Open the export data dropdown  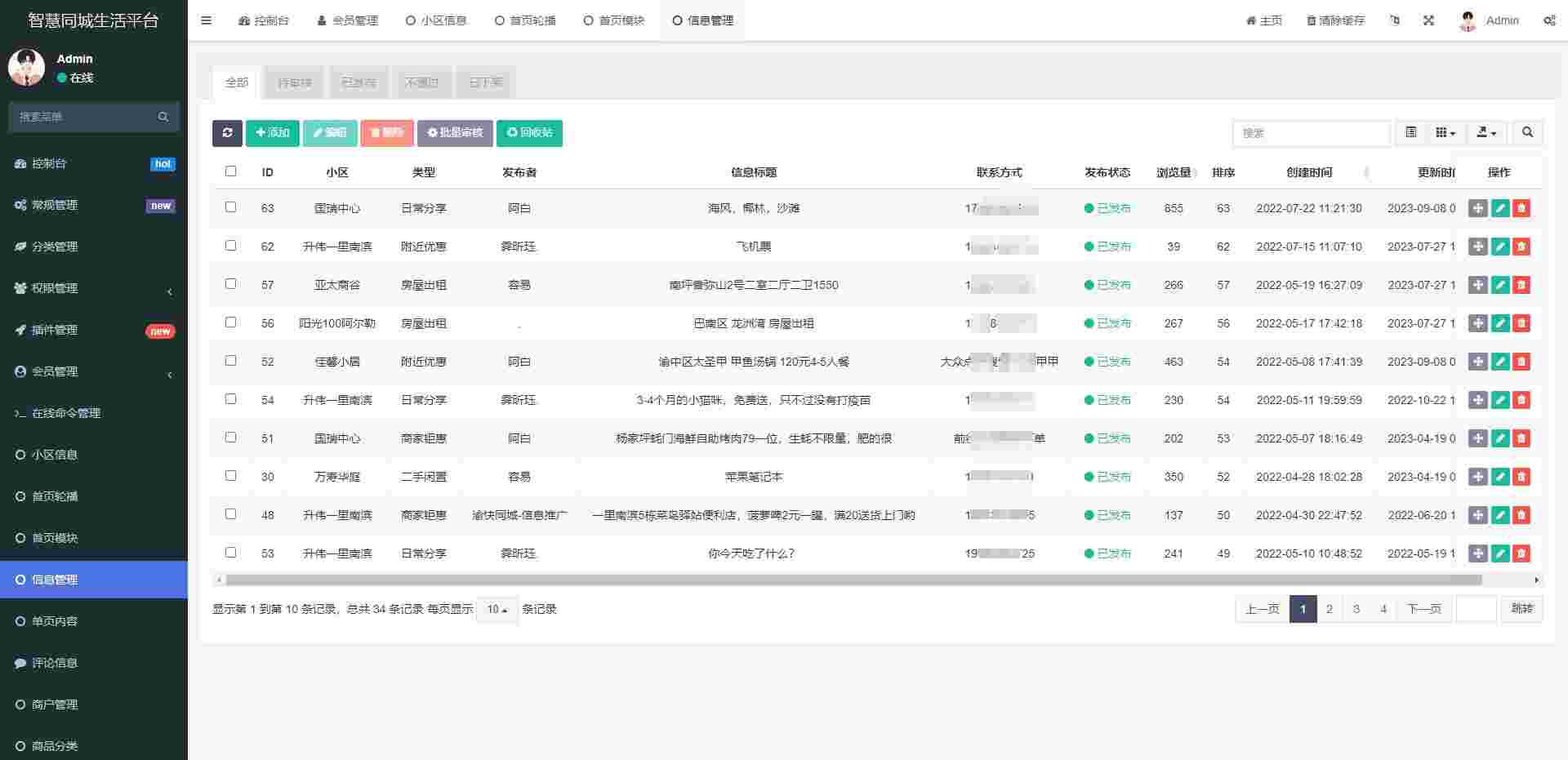click(1486, 132)
